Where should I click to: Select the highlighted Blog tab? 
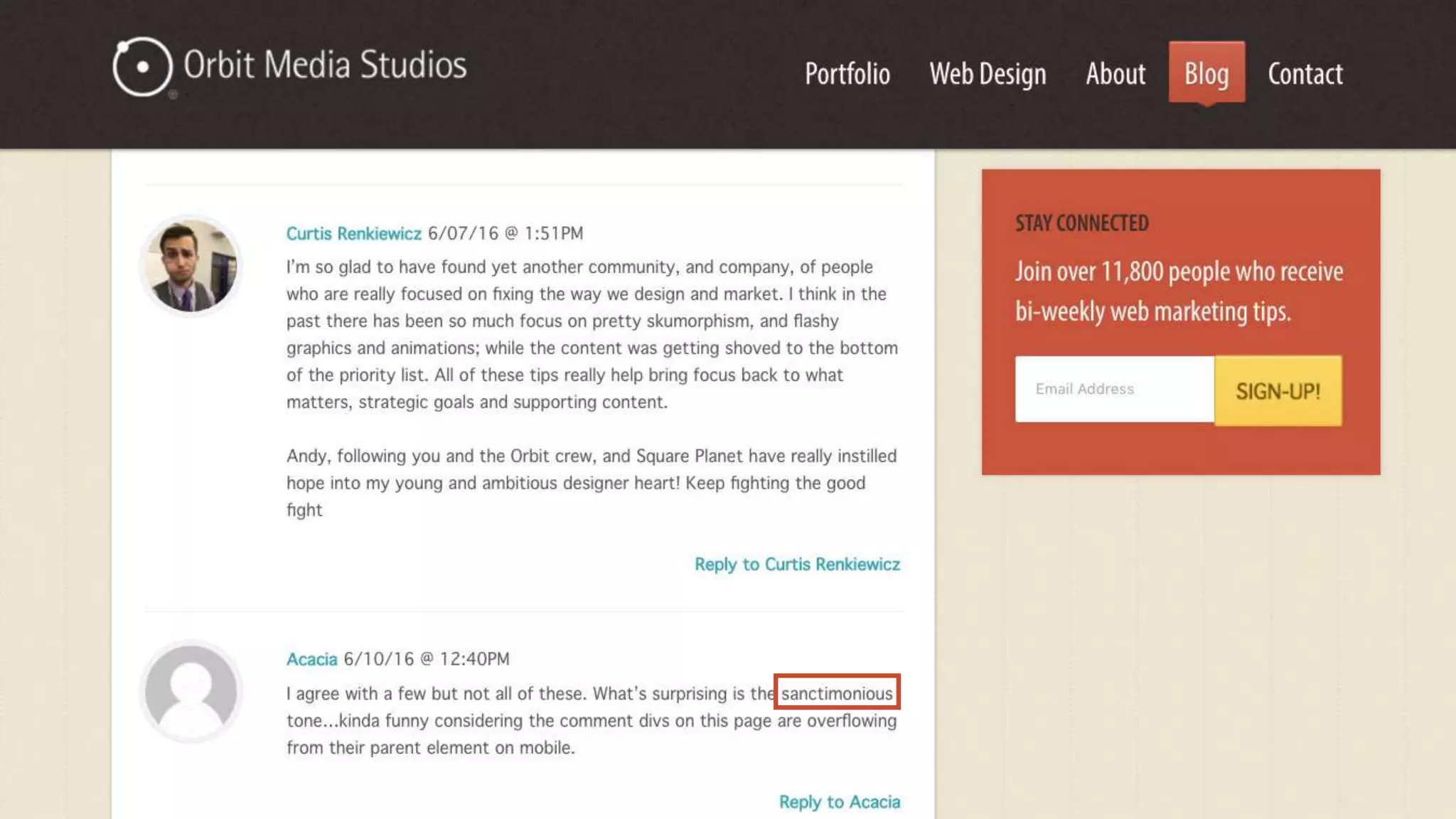pos(1206,73)
